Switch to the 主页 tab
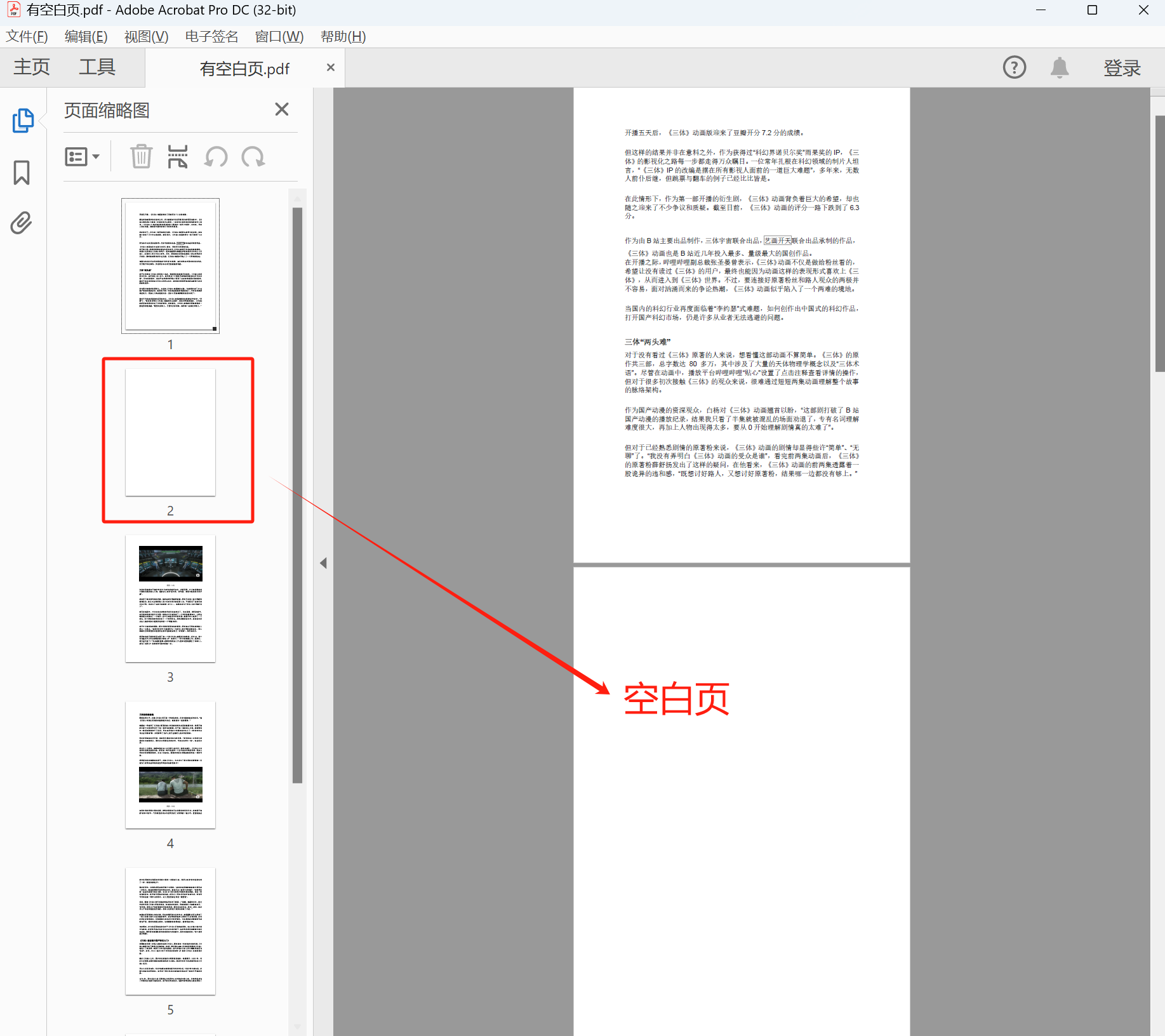Screen dimensions: 1165x1036 pyautogui.click(x=30, y=67)
